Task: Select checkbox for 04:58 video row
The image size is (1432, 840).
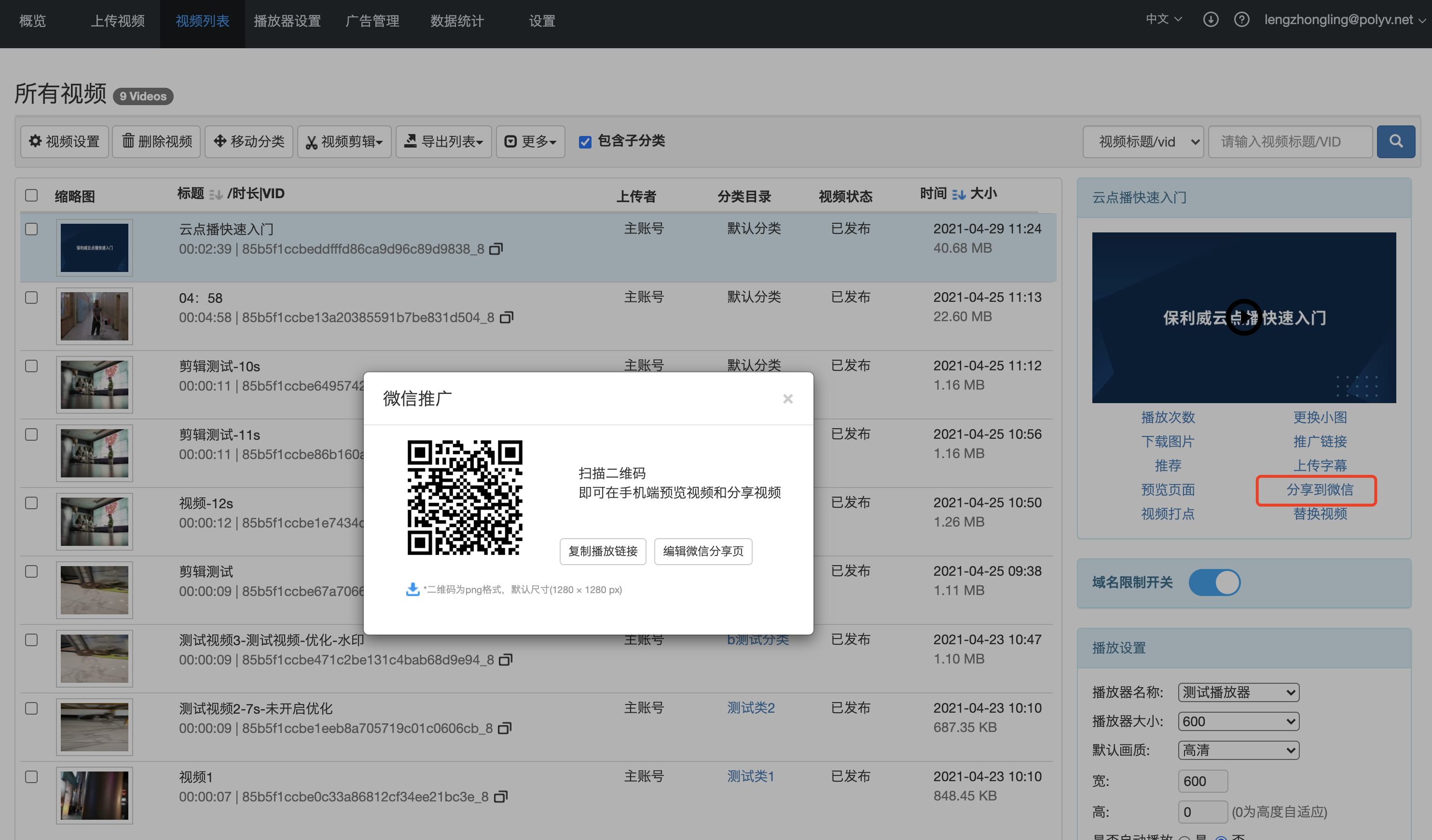Action: click(31, 298)
